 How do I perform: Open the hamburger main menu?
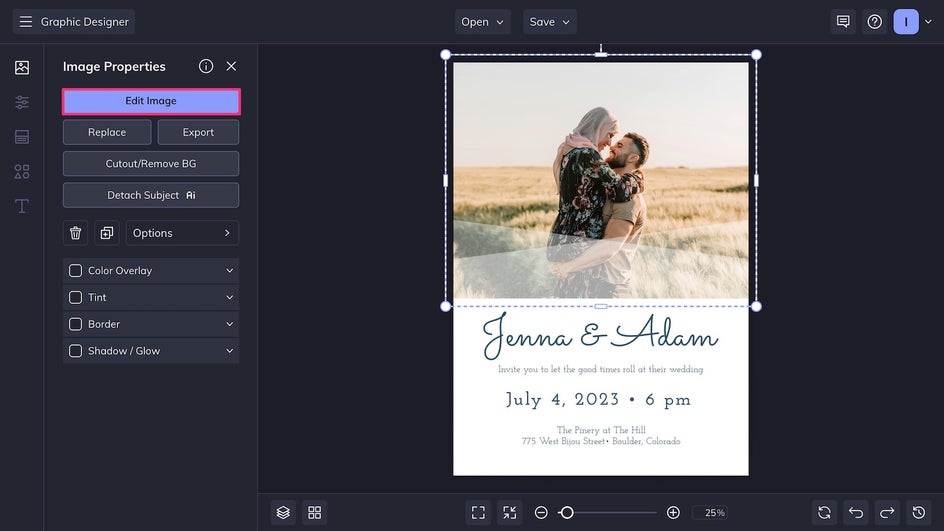coord(25,22)
